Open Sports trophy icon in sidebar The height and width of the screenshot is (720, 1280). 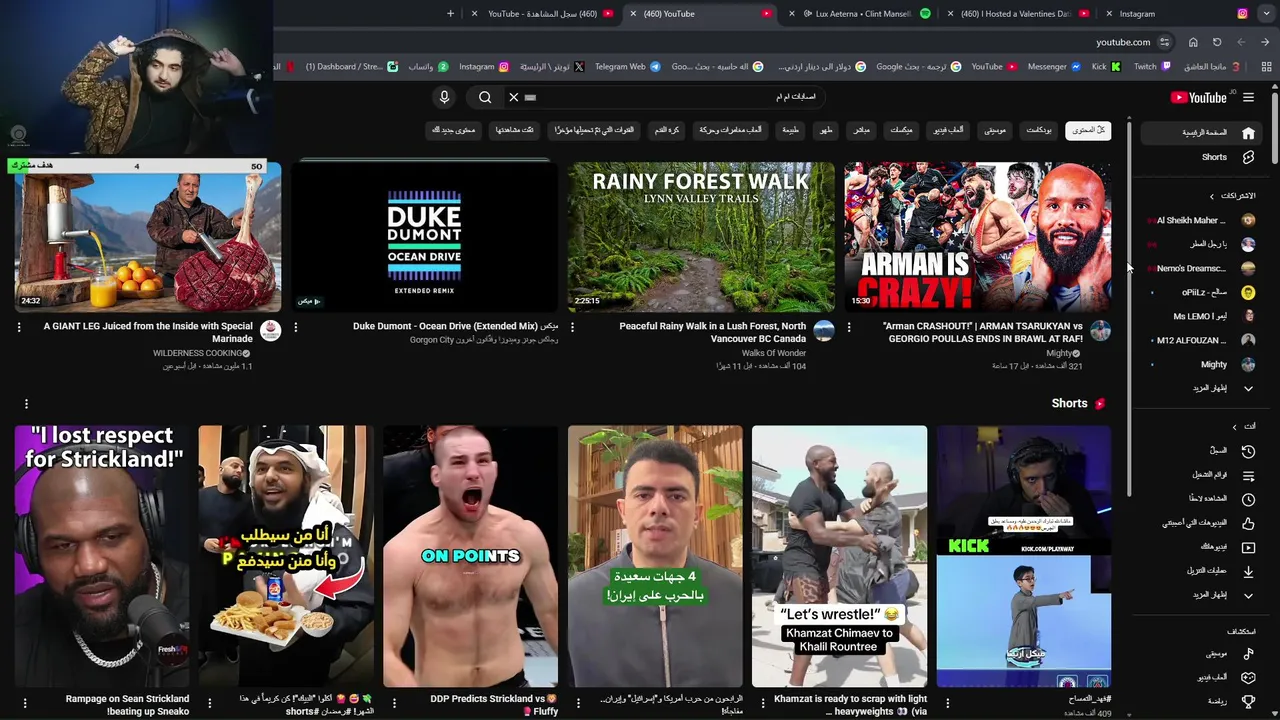[x=1248, y=702]
